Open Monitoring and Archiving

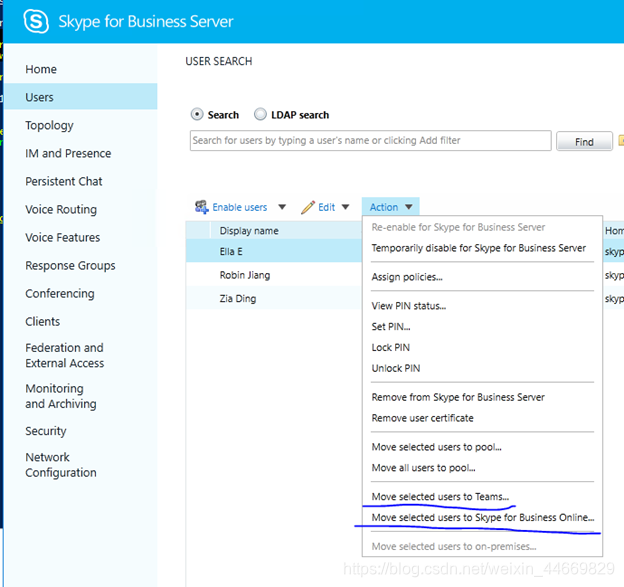tap(60, 396)
